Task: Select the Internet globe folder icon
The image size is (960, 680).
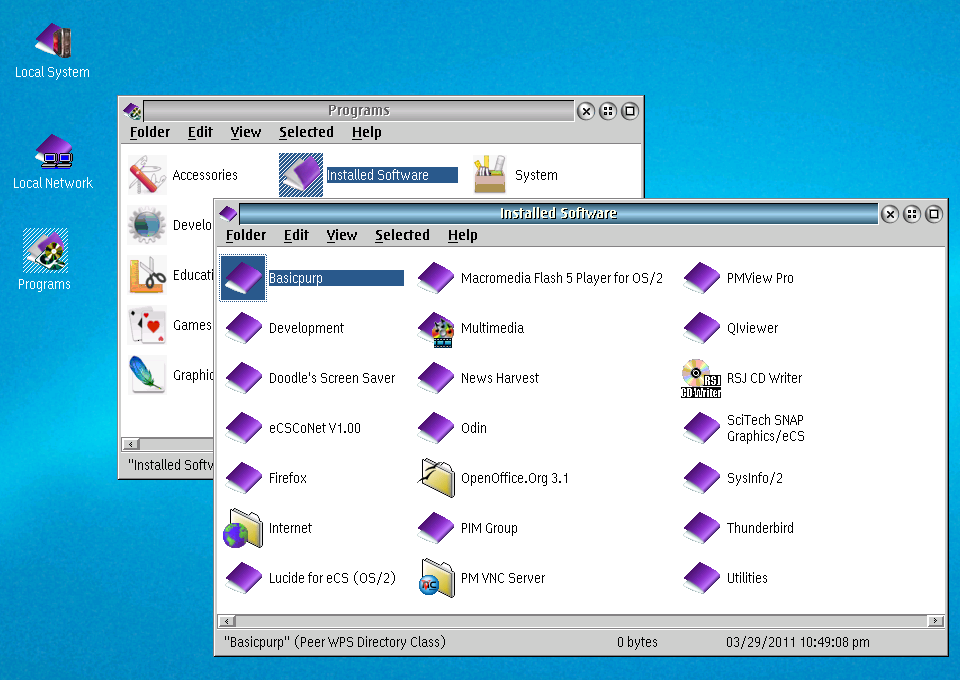Action: (x=243, y=528)
